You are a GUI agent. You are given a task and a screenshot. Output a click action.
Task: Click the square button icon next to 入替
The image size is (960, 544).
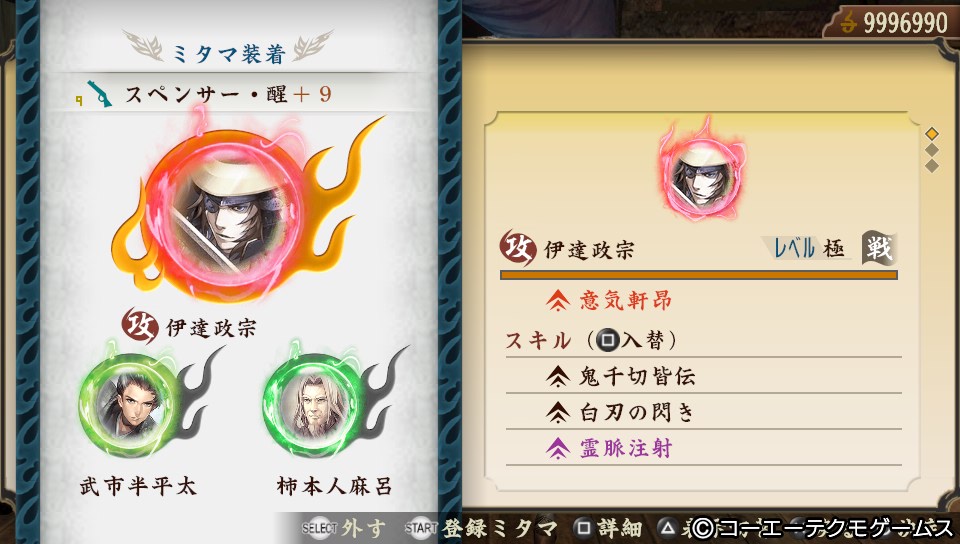607,340
